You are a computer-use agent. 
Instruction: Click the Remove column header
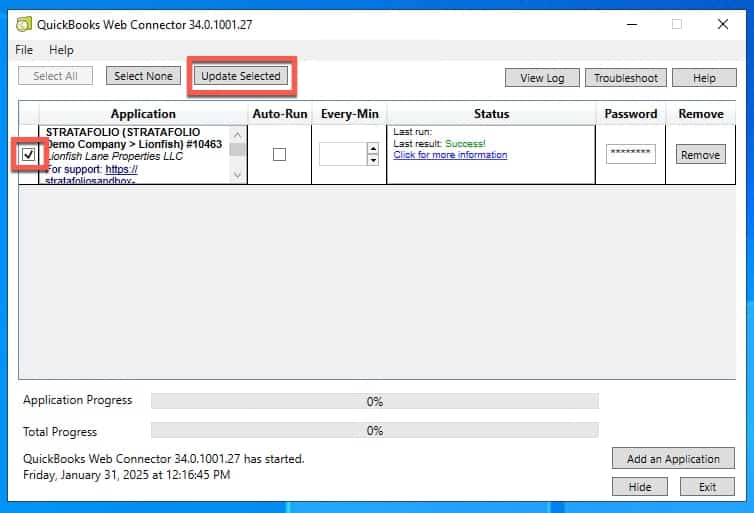[701, 114]
